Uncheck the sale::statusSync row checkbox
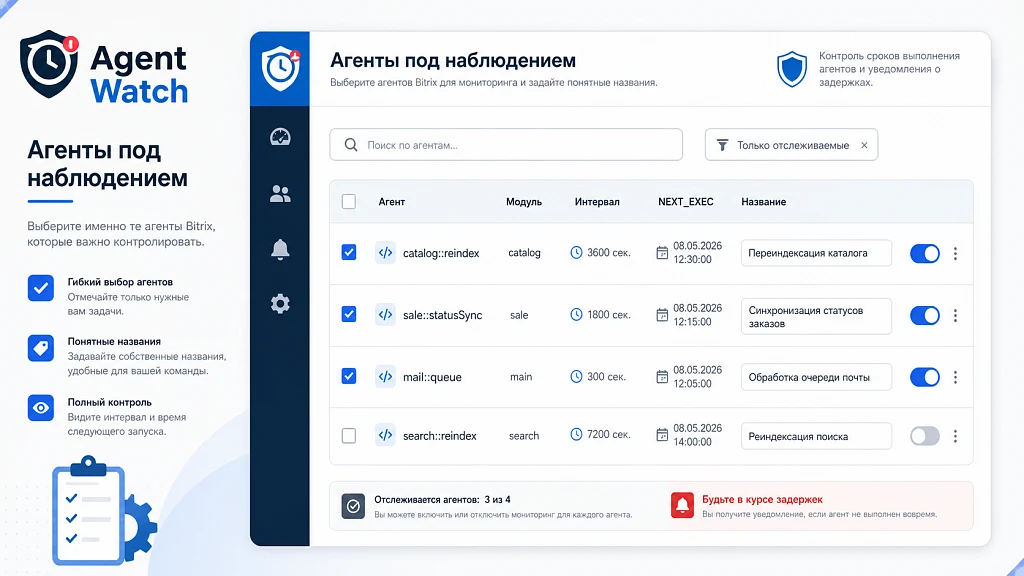This screenshot has height=576, width=1024. tap(349, 314)
